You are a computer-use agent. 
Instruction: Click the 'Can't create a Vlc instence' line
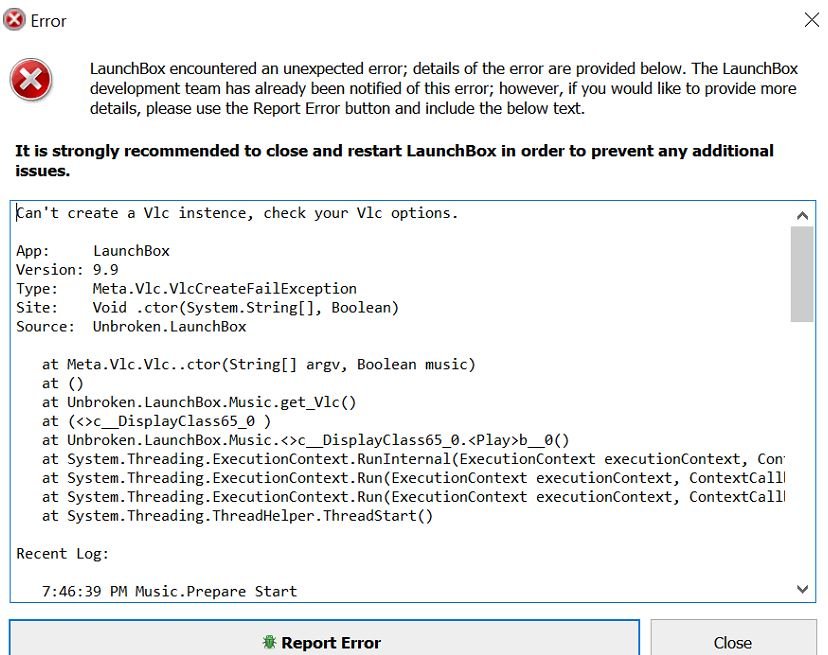coord(237,213)
